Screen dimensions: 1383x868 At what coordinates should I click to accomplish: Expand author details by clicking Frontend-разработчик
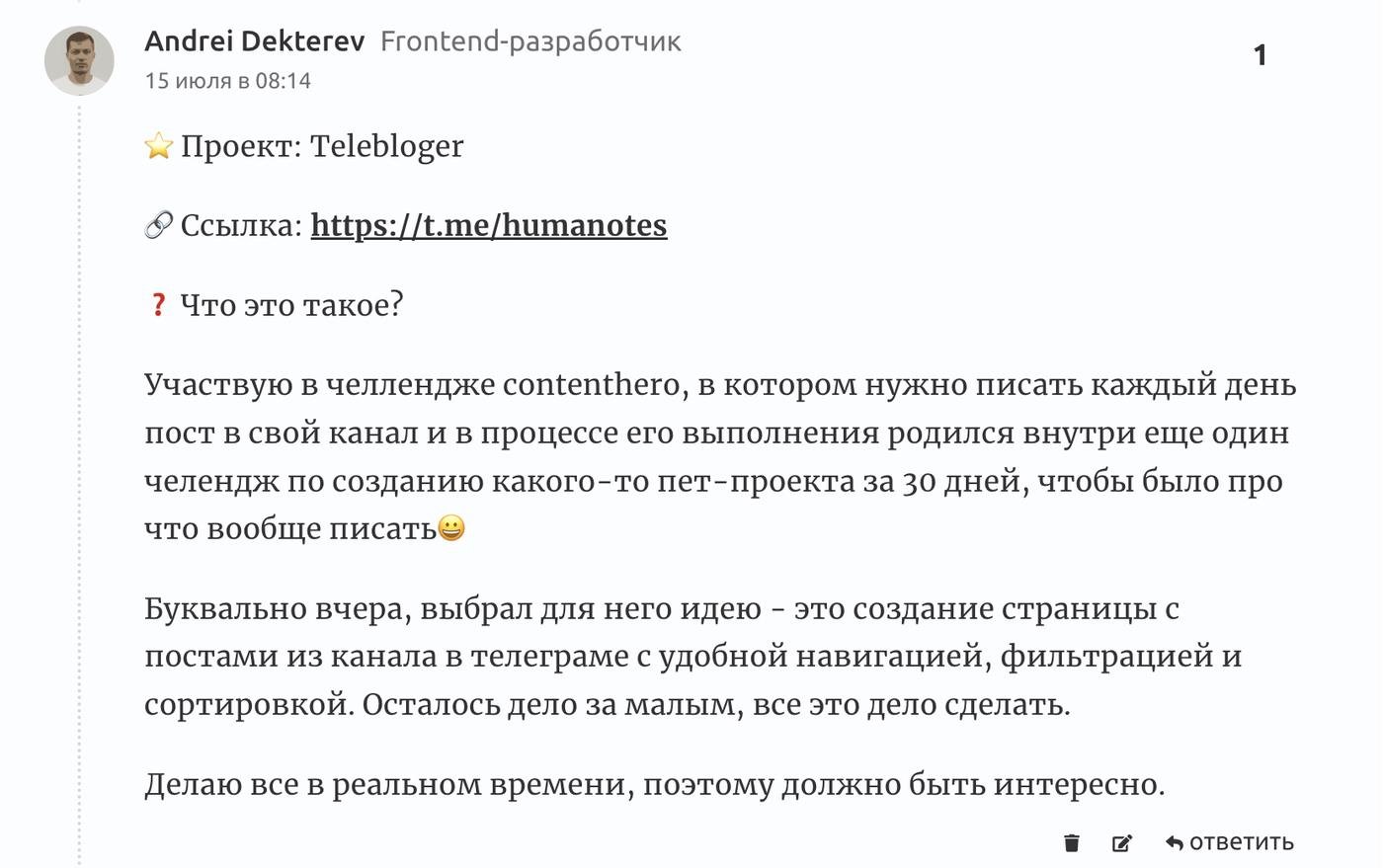530,42
